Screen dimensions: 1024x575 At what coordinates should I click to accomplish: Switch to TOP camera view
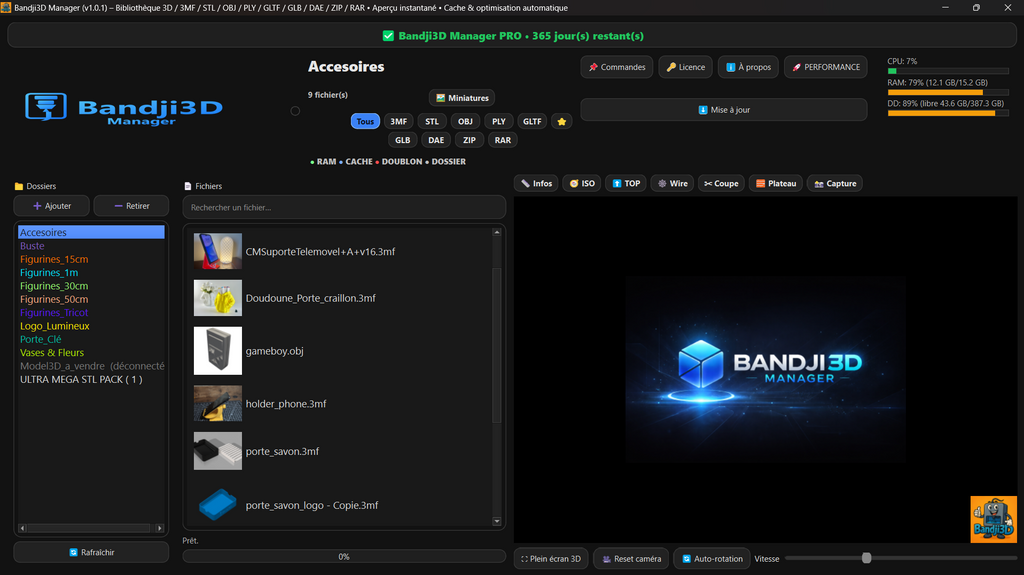pos(626,184)
